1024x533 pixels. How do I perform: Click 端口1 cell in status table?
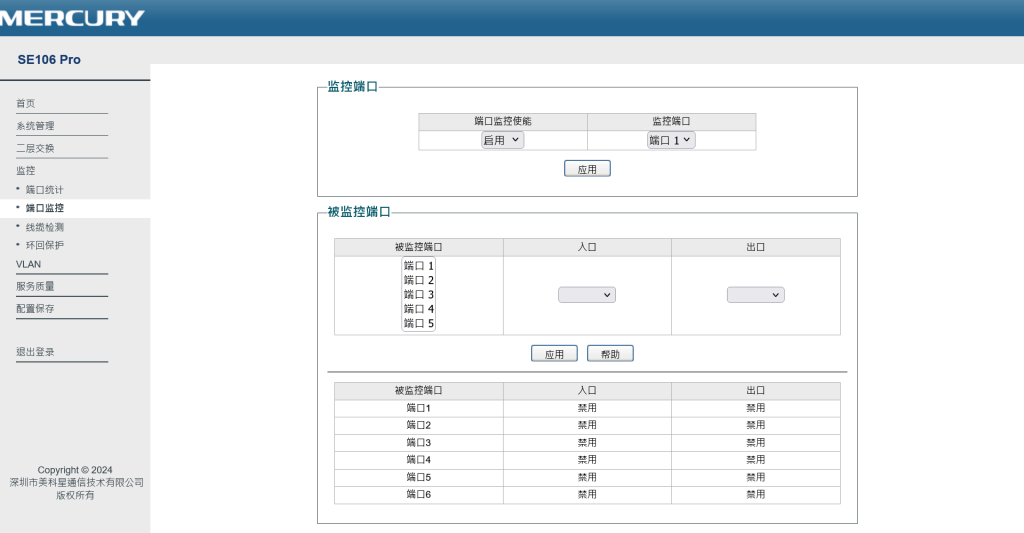419,408
